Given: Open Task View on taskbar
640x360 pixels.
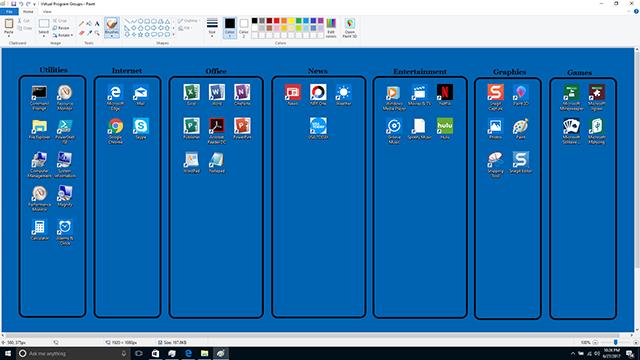Looking at the screenshot, I should tap(139, 353).
